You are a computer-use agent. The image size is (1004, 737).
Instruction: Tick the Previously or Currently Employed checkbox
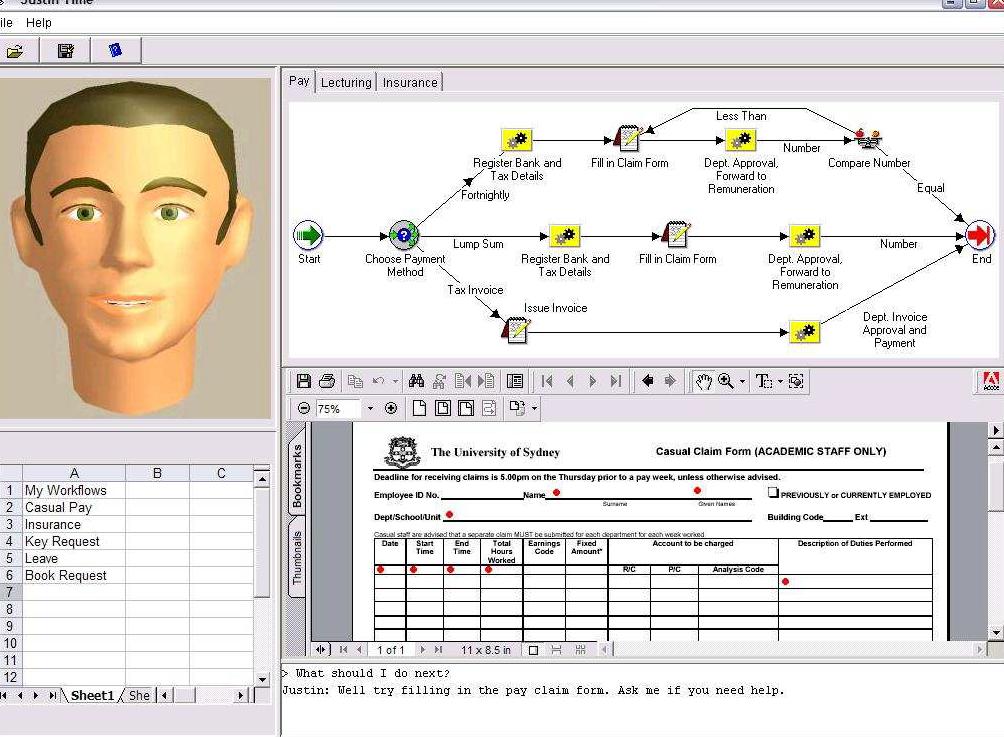point(773,492)
